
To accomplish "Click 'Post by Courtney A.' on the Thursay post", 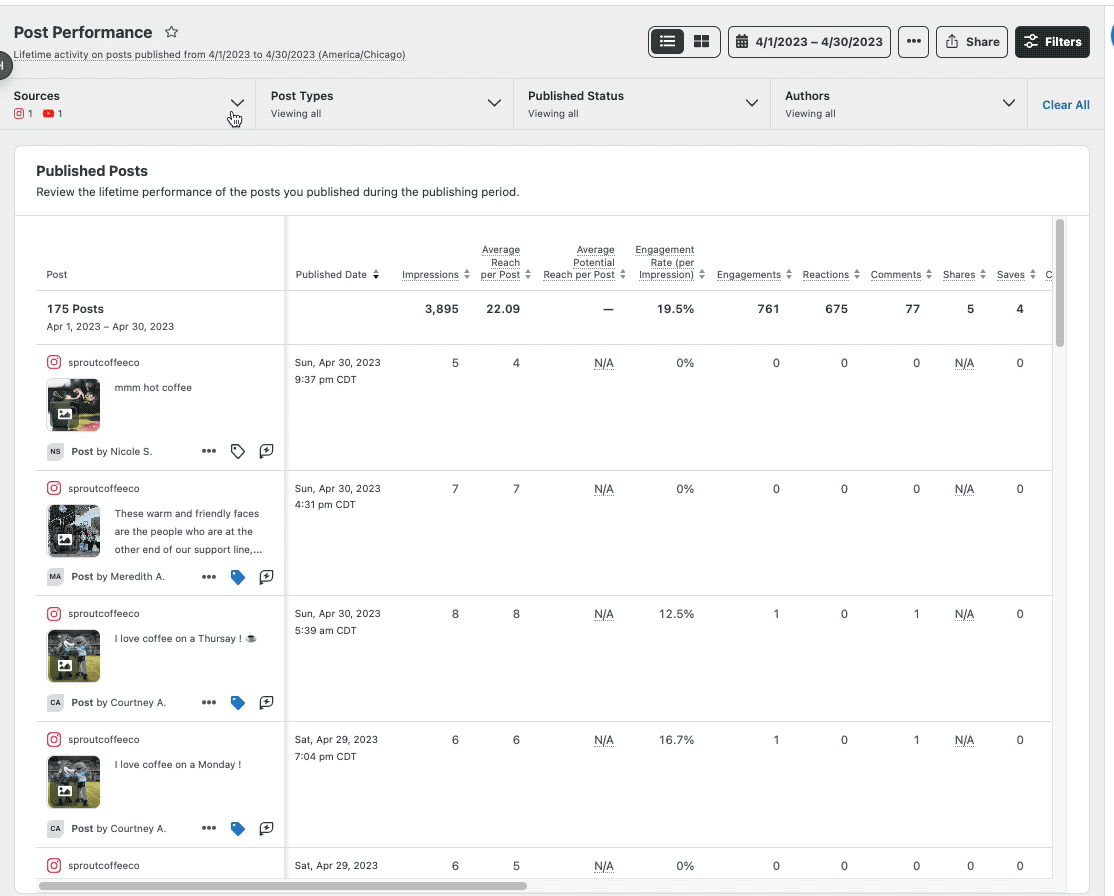I will 119,703.
